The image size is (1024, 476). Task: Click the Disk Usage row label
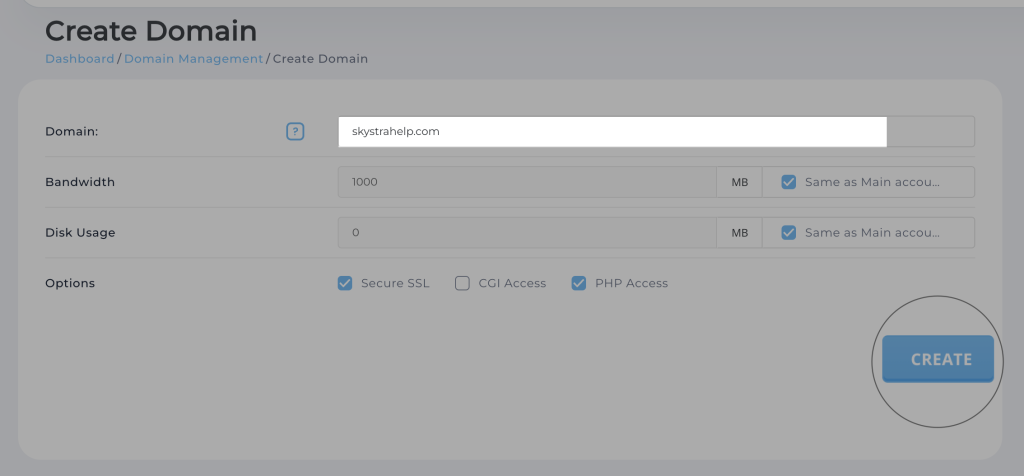tap(80, 233)
